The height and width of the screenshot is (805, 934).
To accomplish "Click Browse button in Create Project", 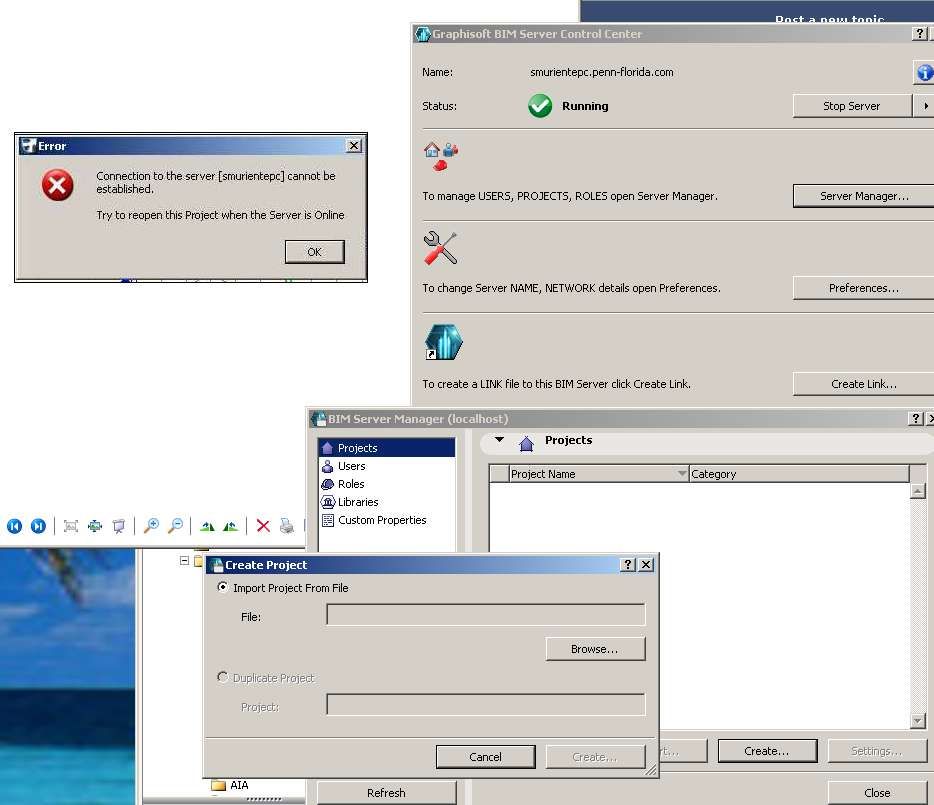I will click(x=595, y=649).
